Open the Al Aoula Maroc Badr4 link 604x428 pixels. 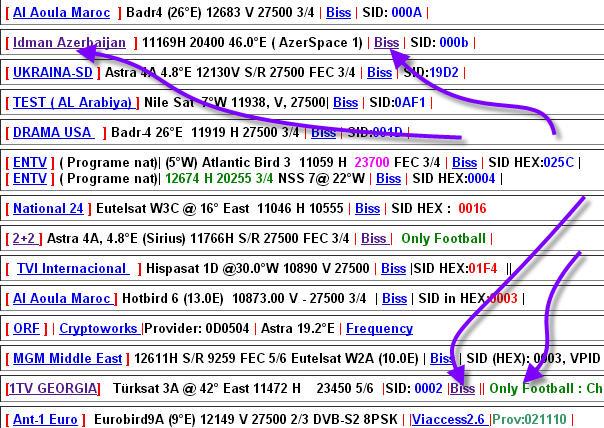[62, 12]
